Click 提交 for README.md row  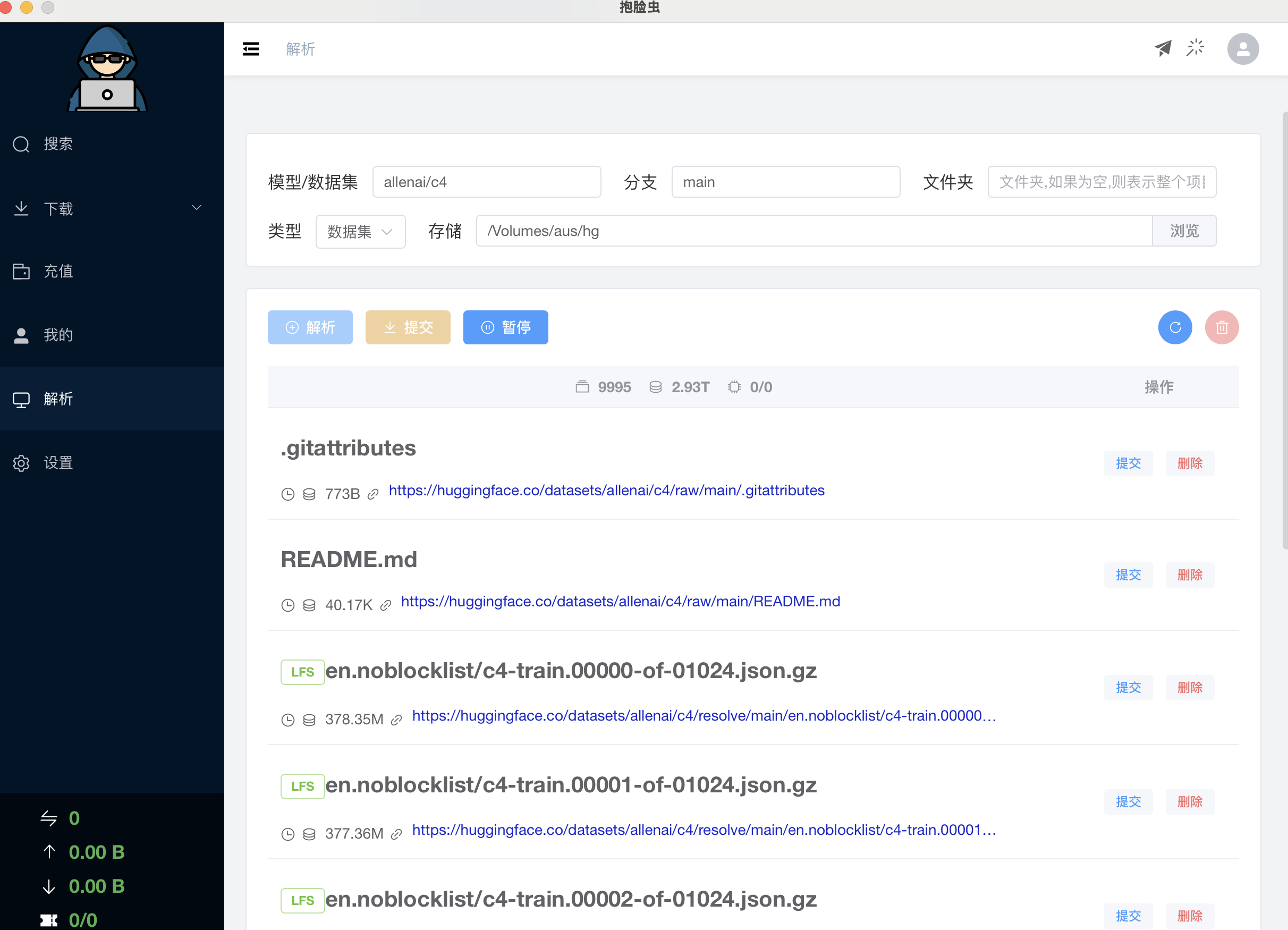(x=1128, y=575)
